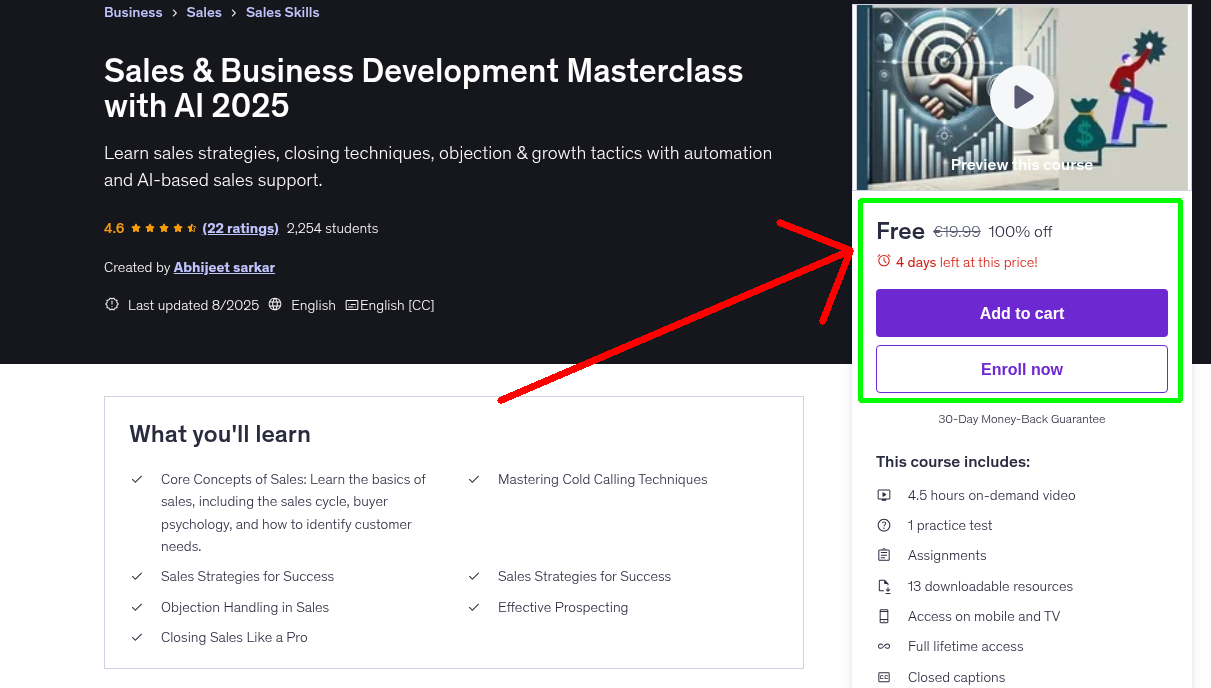Viewport: 1211px width, 688px height.
Task: Click the downloadable resources file icon
Action: coord(884,586)
